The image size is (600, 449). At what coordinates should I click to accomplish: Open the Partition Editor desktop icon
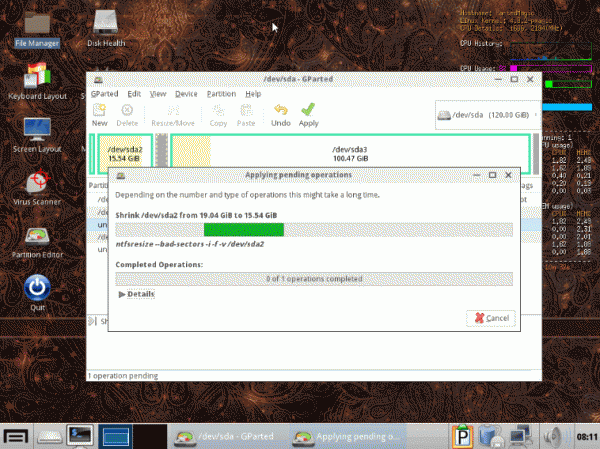click(37, 238)
